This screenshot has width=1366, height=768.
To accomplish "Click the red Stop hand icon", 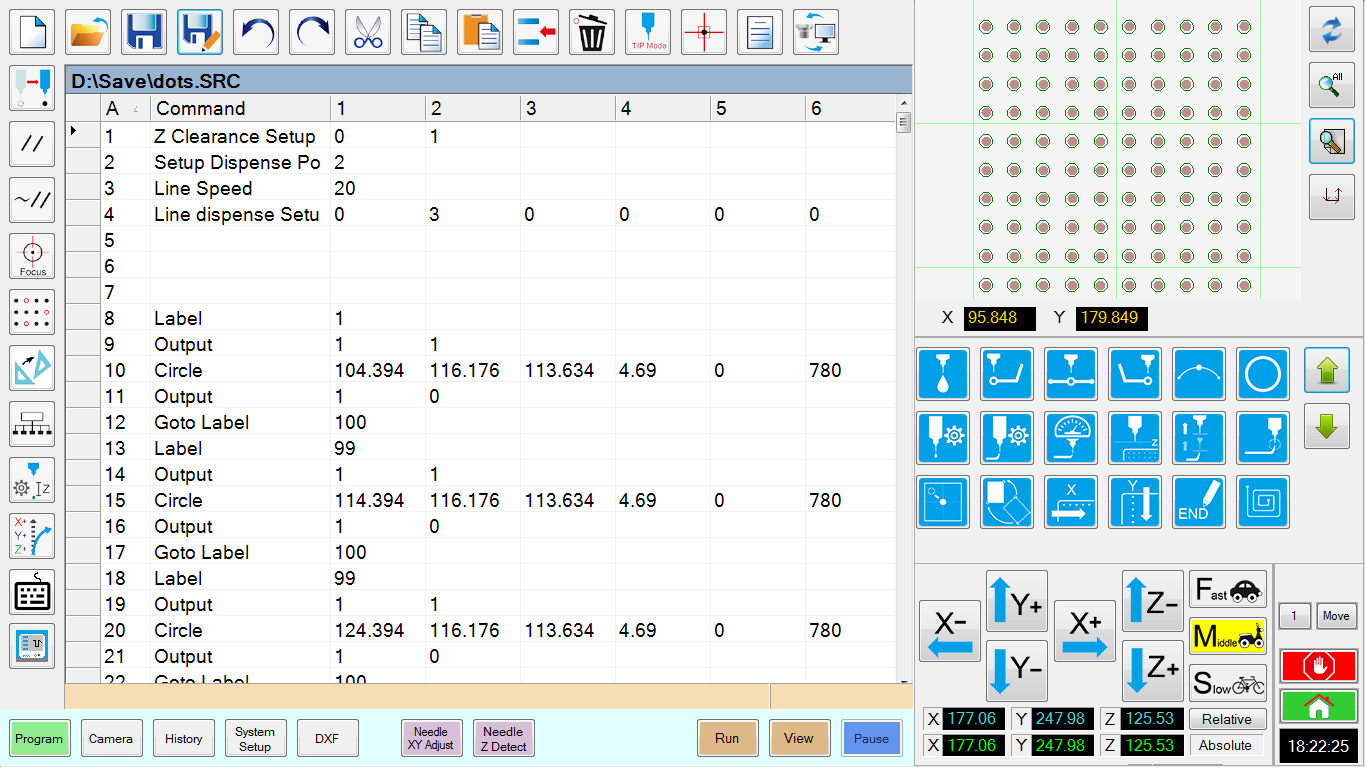I will click(1319, 666).
